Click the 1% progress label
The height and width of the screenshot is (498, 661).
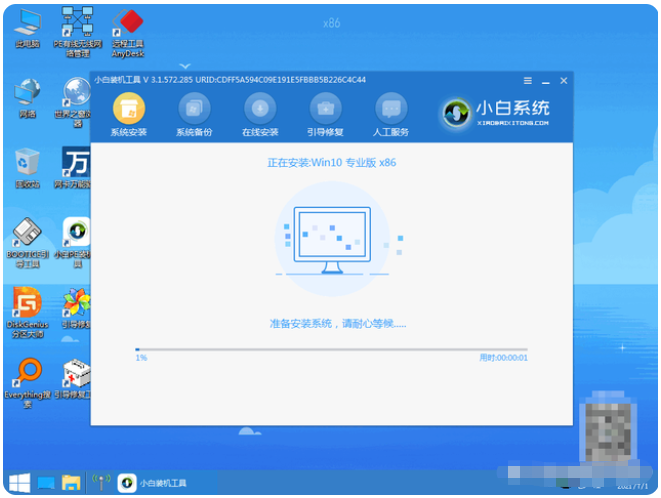click(141, 358)
